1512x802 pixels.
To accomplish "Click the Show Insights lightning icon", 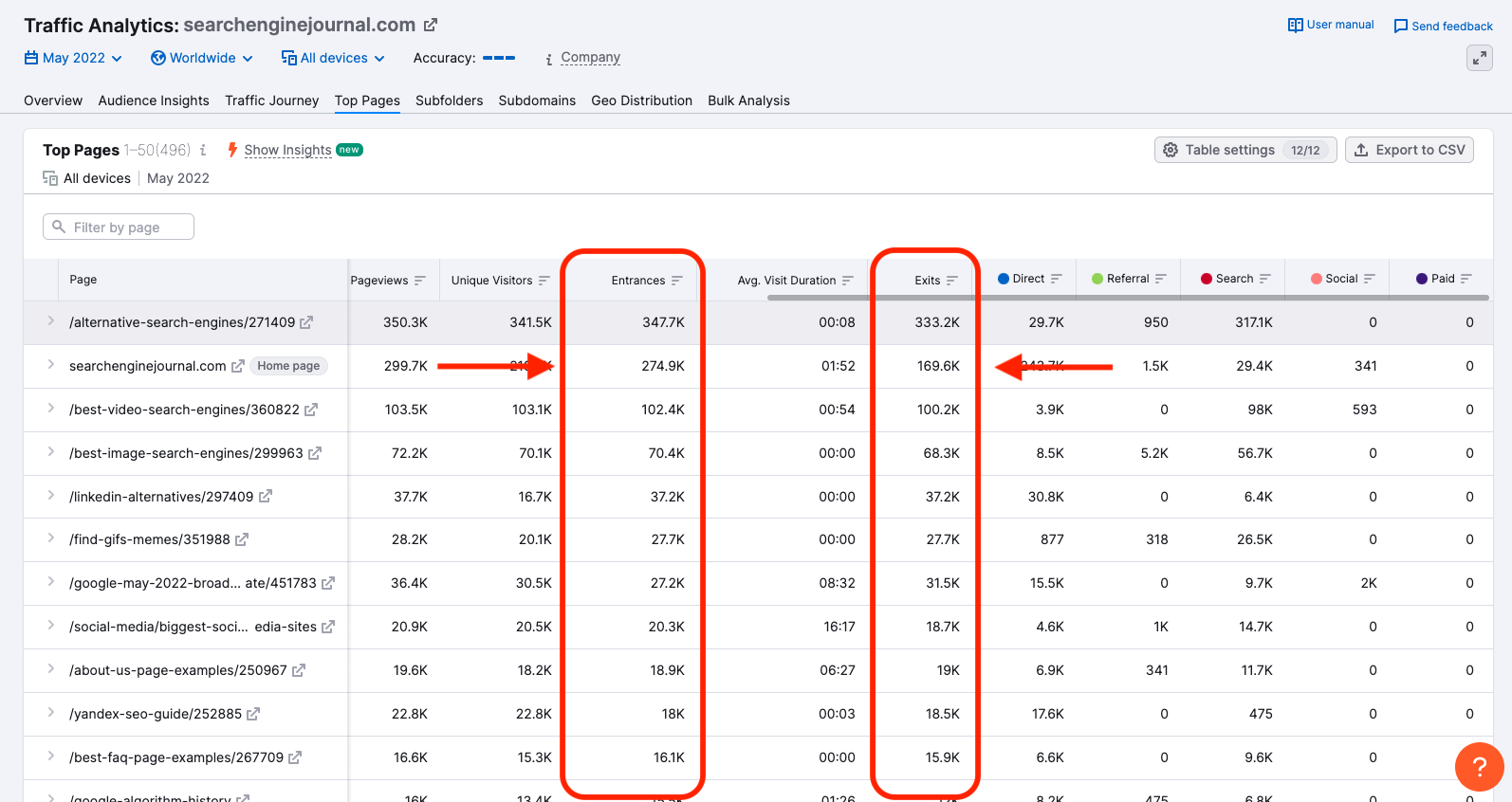I will pos(232,150).
